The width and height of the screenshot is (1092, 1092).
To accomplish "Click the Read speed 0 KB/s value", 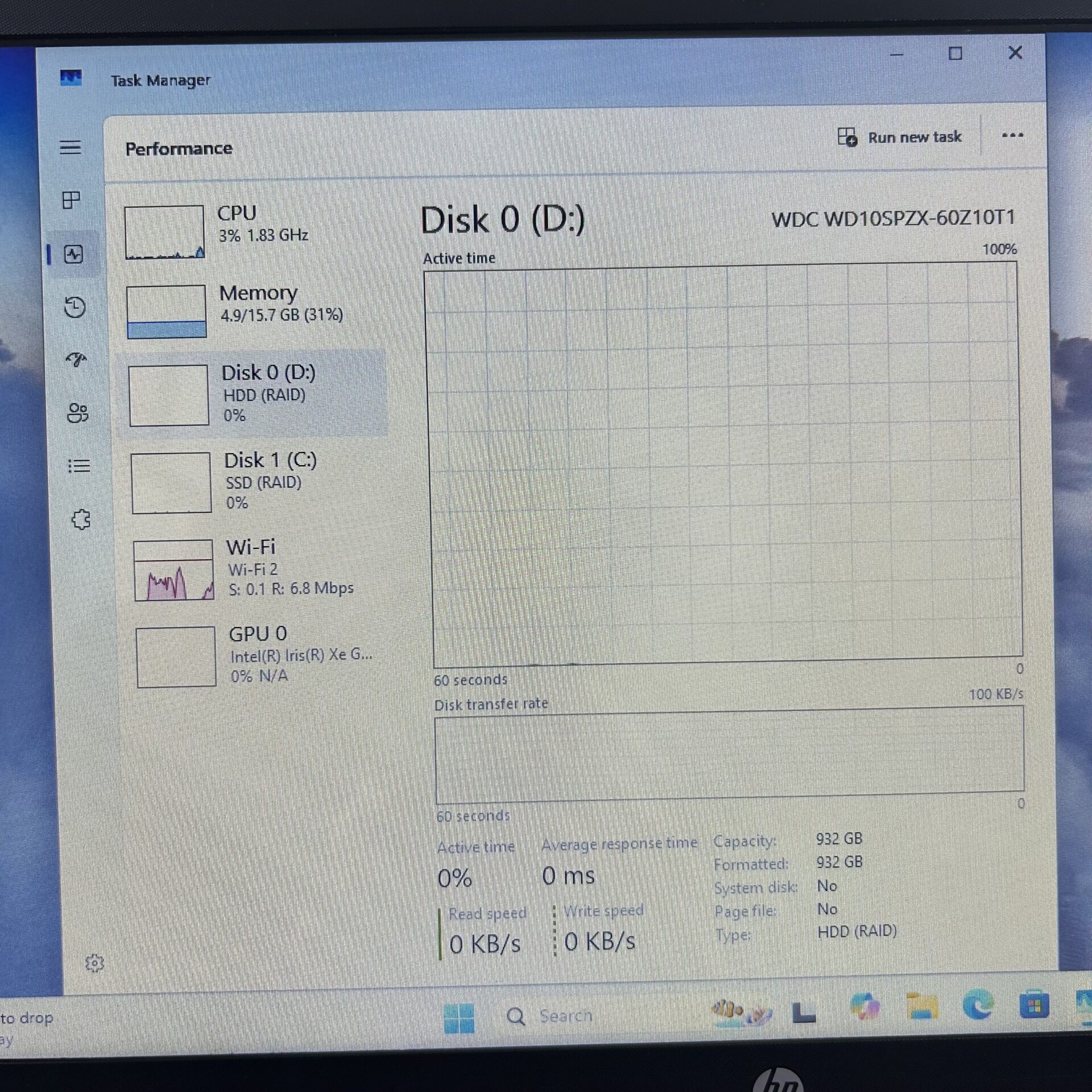I will click(485, 945).
